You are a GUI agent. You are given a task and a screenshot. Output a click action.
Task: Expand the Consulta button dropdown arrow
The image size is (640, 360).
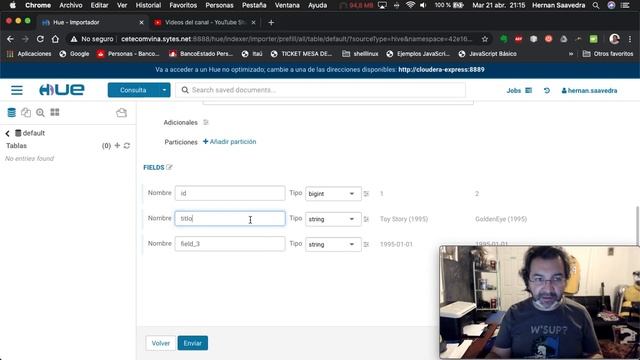click(x=164, y=90)
